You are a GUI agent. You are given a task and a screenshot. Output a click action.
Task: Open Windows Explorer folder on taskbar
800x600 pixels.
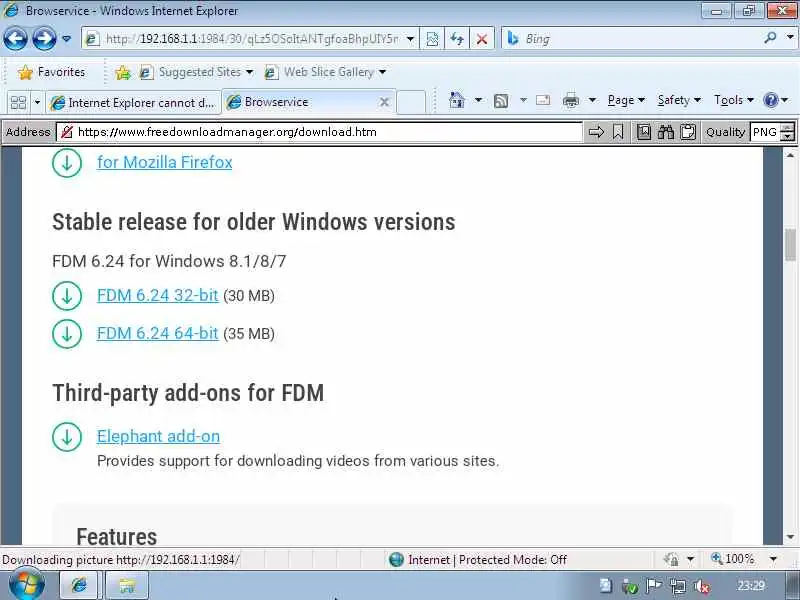click(x=127, y=585)
